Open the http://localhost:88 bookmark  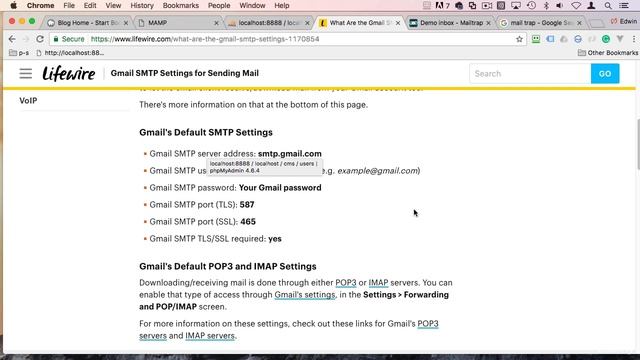tap(70, 53)
